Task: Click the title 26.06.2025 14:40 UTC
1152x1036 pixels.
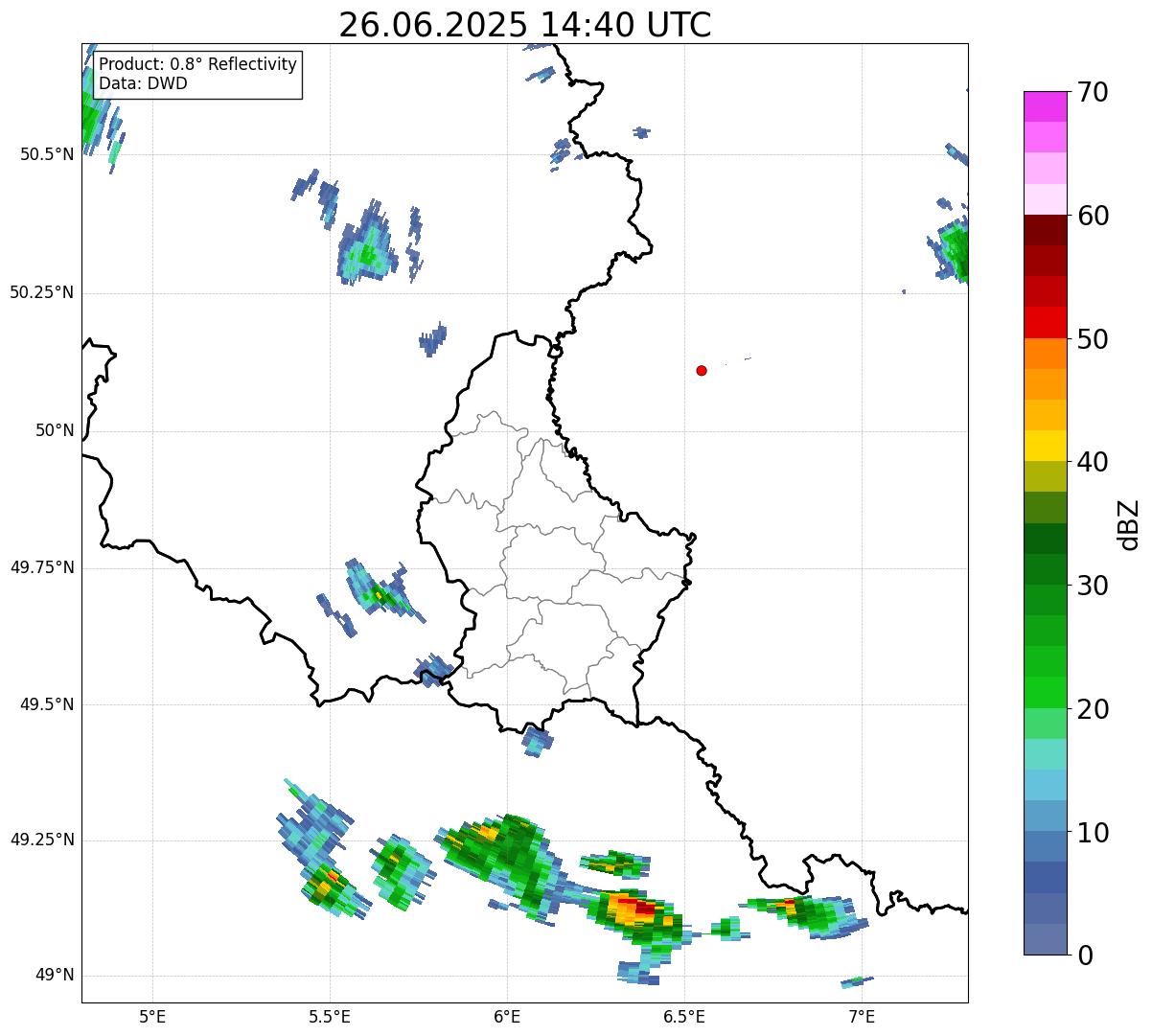Action: (525, 24)
